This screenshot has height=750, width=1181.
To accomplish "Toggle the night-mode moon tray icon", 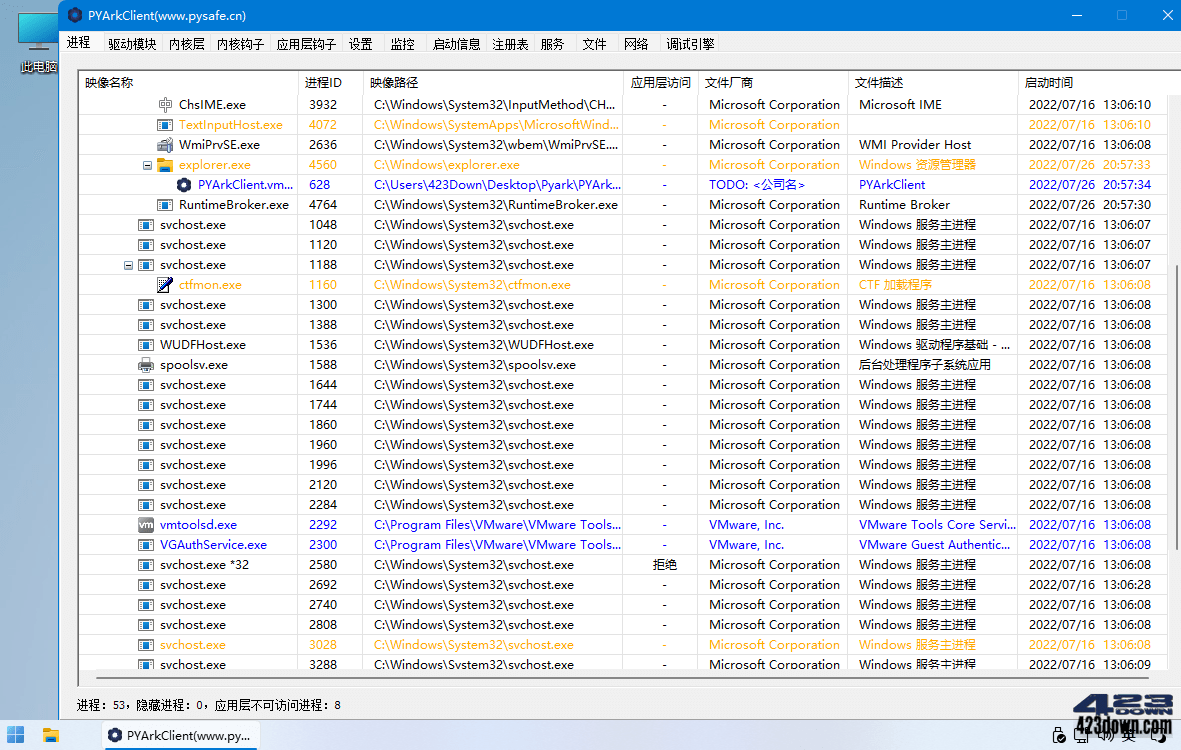I will [1158, 735].
